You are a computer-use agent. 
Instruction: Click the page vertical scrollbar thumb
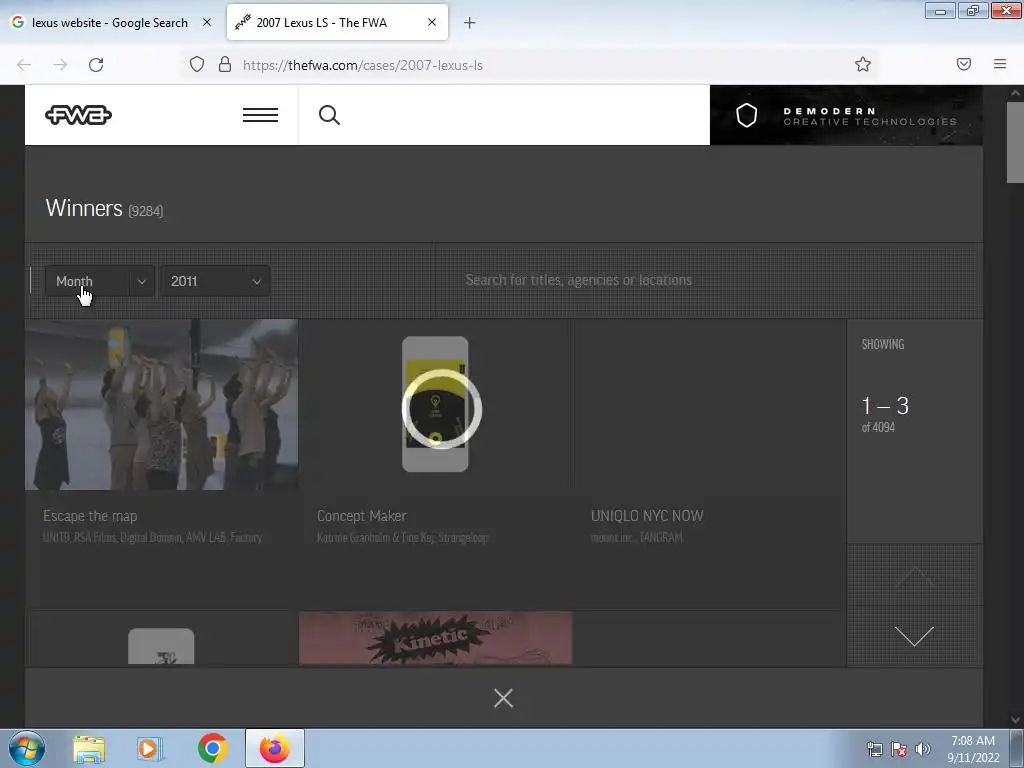coord(1016,142)
